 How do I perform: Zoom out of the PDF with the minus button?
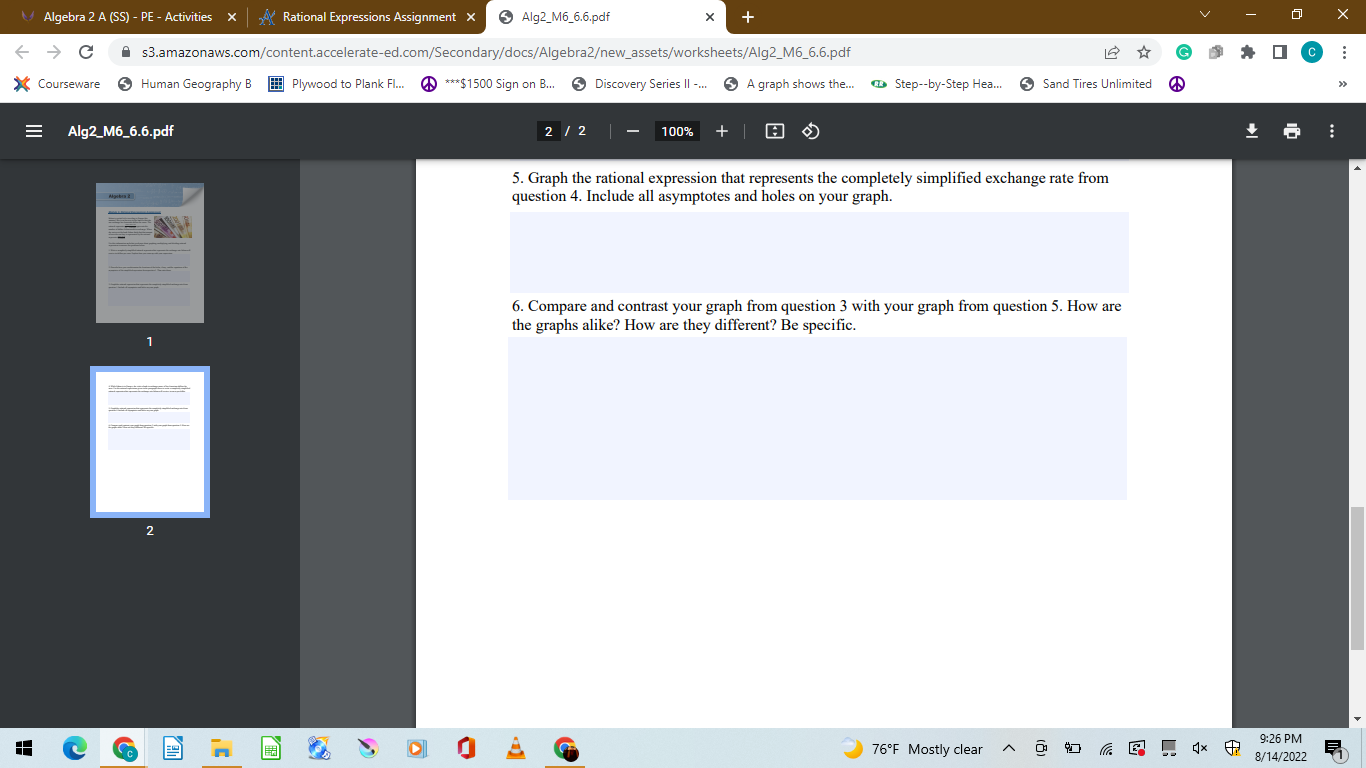point(632,131)
